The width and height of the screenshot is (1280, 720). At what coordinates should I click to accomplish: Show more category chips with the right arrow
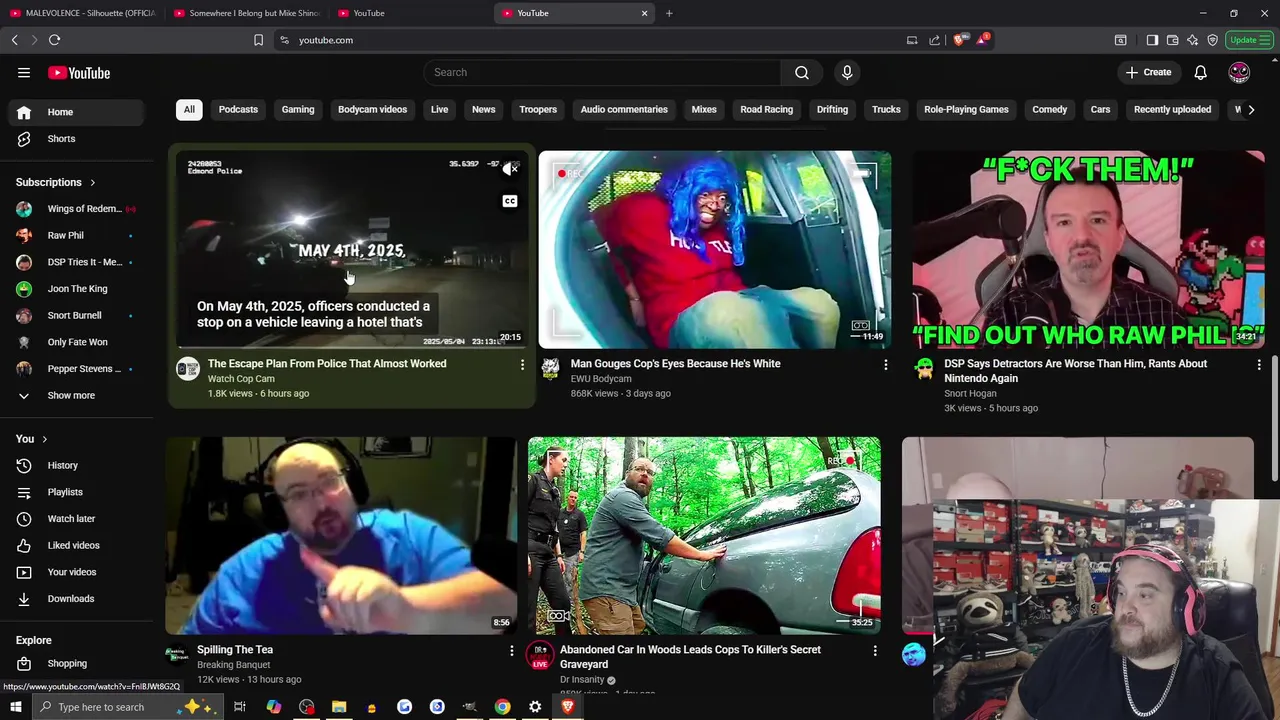point(1251,109)
